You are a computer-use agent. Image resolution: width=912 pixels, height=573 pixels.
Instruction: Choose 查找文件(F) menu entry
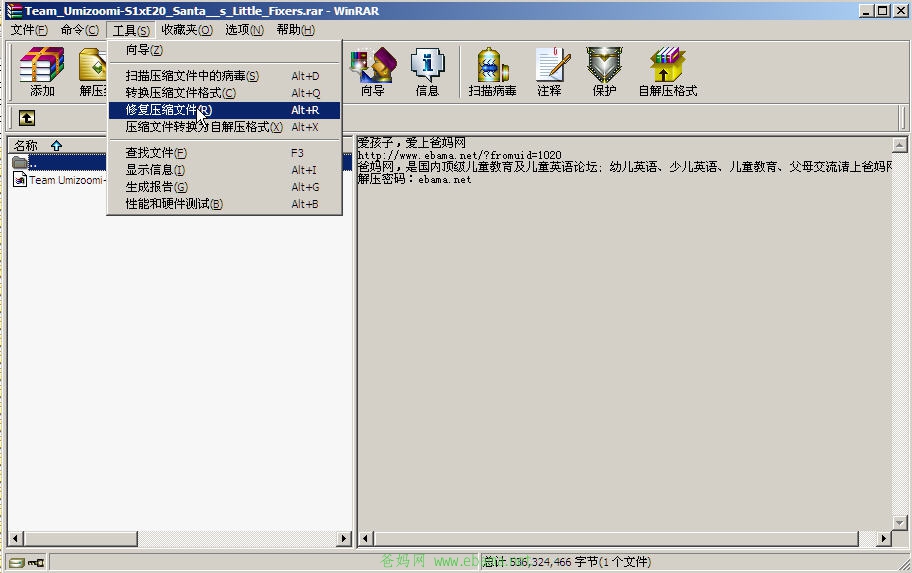(x=225, y=152)
